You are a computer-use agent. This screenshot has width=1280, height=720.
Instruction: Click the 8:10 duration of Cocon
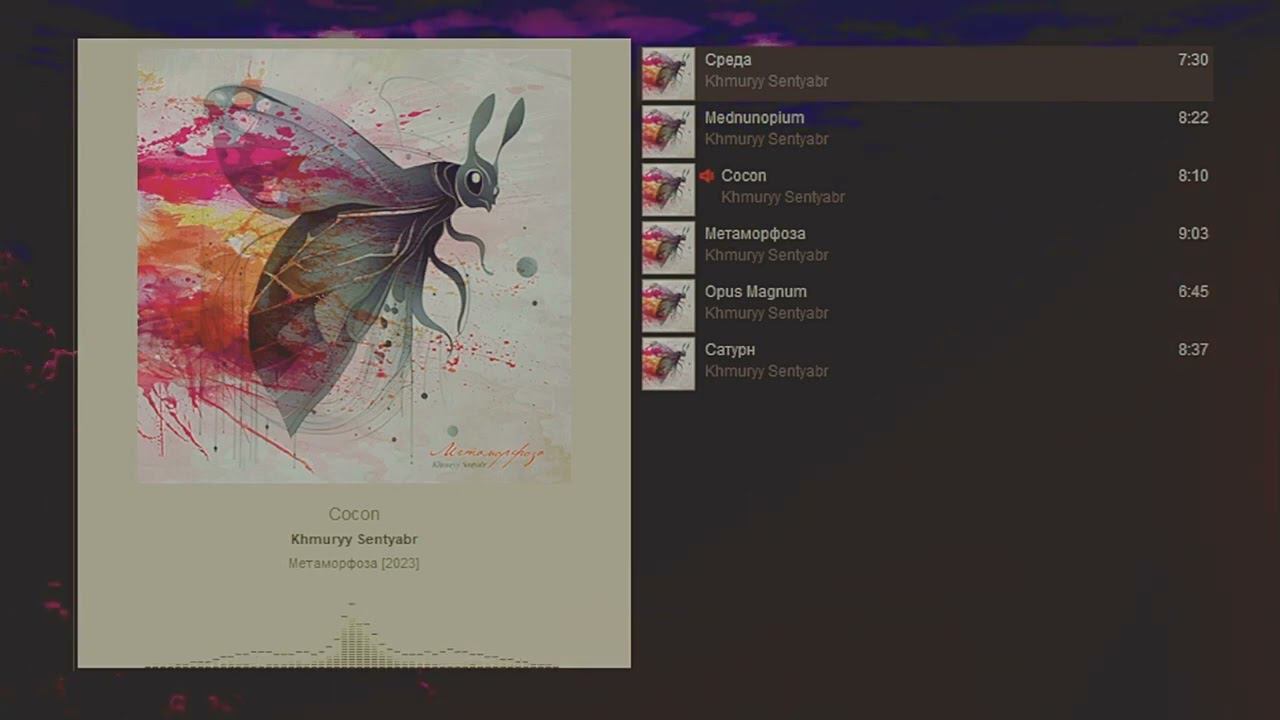tap(1193, 176)
